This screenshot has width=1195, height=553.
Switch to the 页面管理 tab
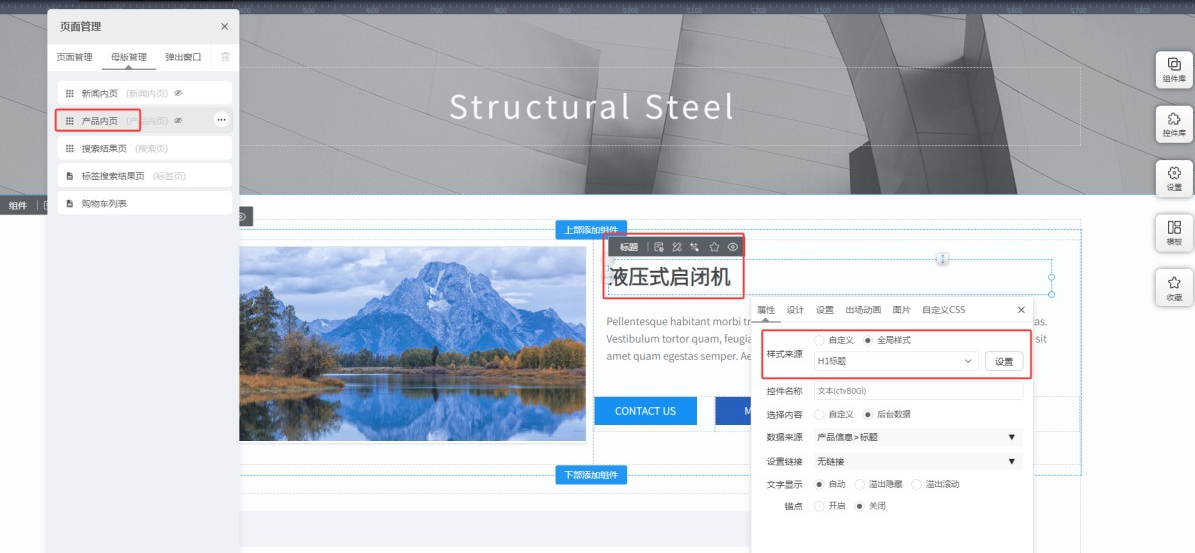point(75,57)
